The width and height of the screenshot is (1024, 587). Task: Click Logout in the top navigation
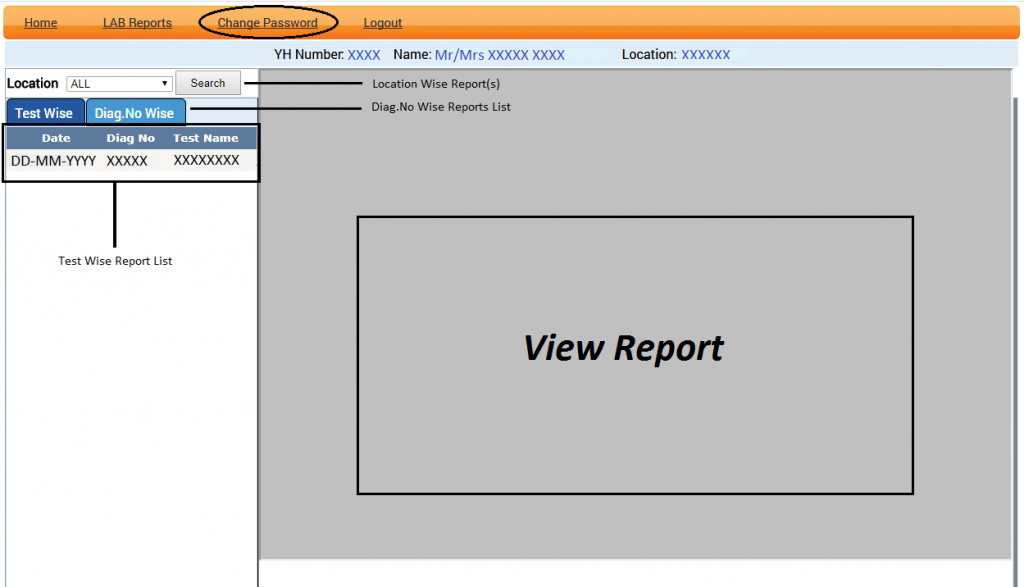(382, 23)
